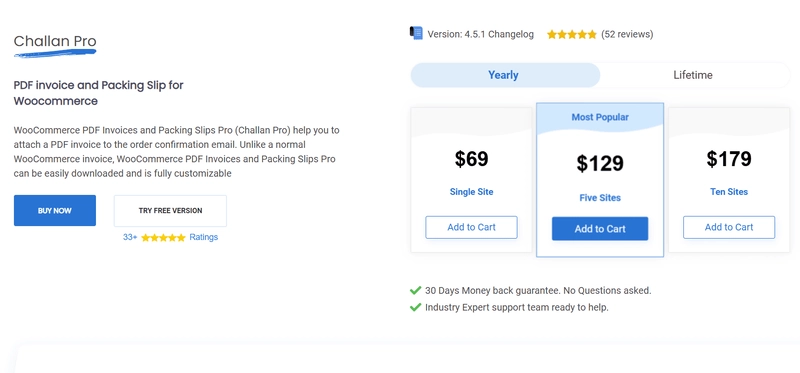This screenshot has height=373, width=800.
Task: Click the BUY NOW button
Action: [x=55, y=210]
